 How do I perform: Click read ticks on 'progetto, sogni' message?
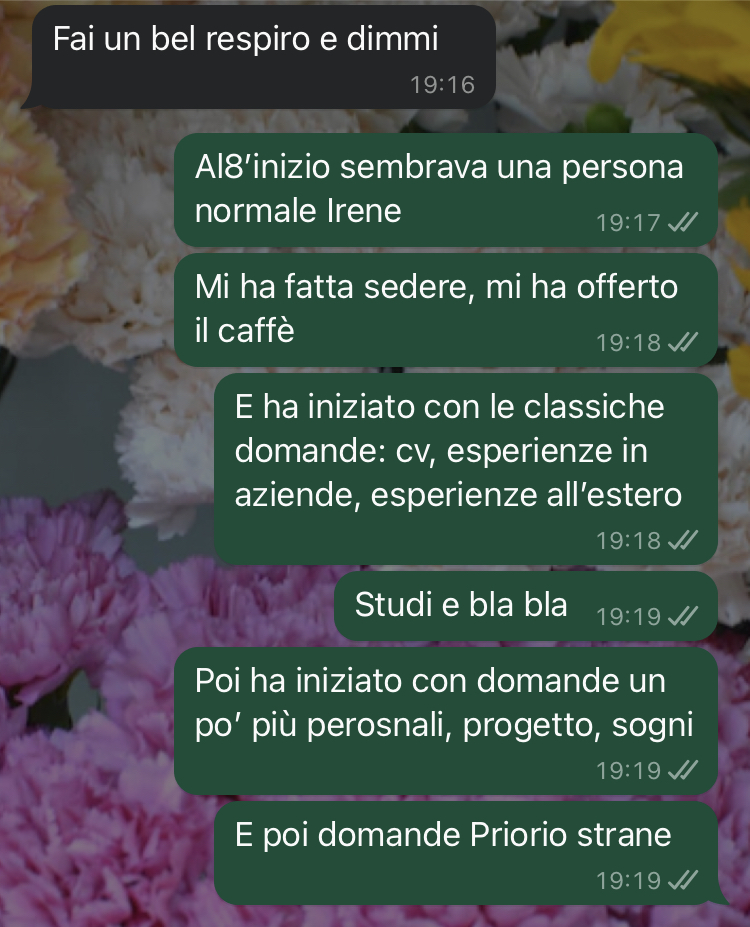(x=683, y=770)
